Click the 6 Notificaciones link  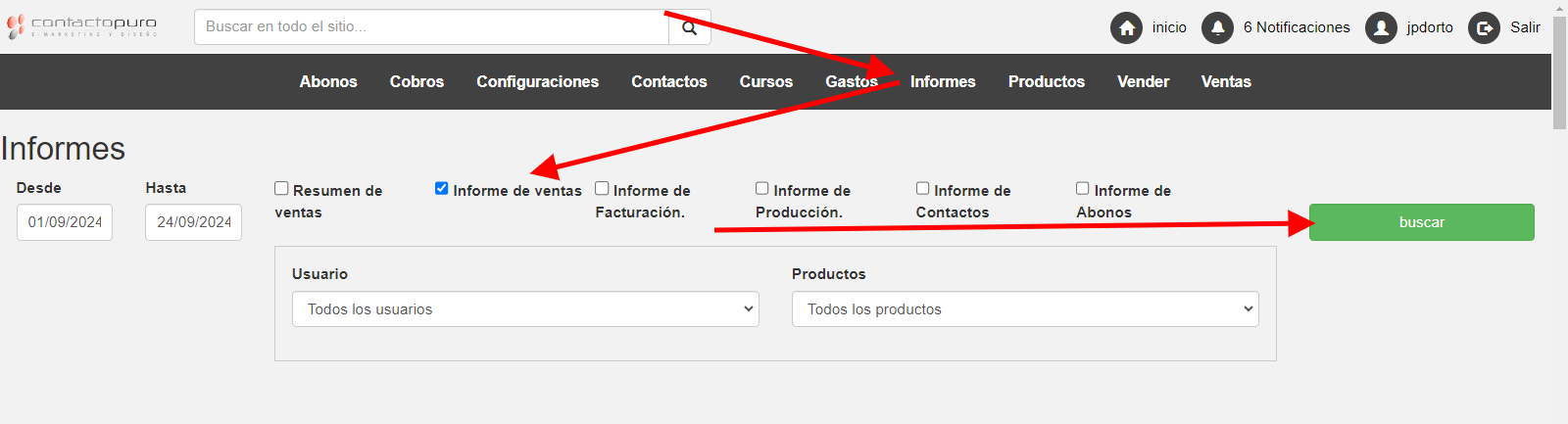1297,27
